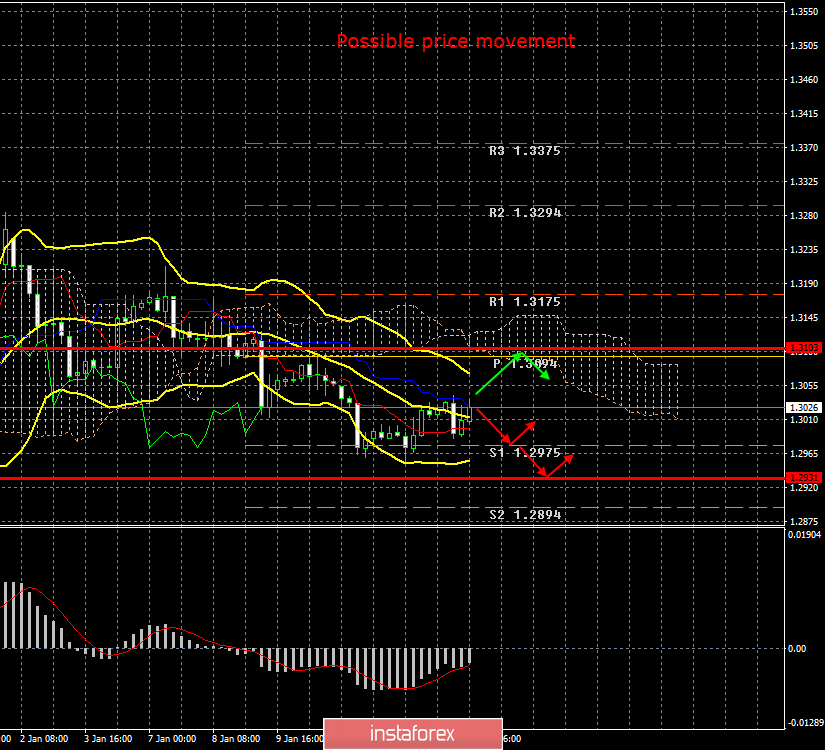
Task: Select the red 1.2931 price tag
Action: coord(803,478)
